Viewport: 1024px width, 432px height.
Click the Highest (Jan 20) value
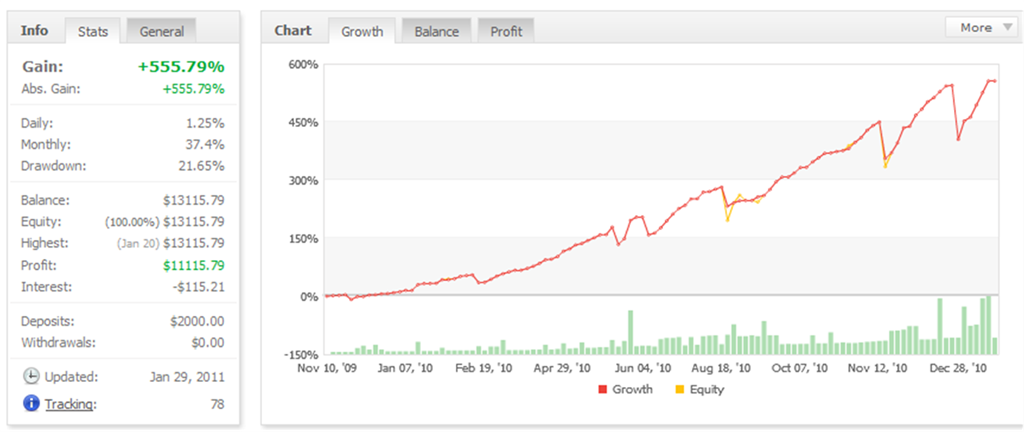(171, 243)
